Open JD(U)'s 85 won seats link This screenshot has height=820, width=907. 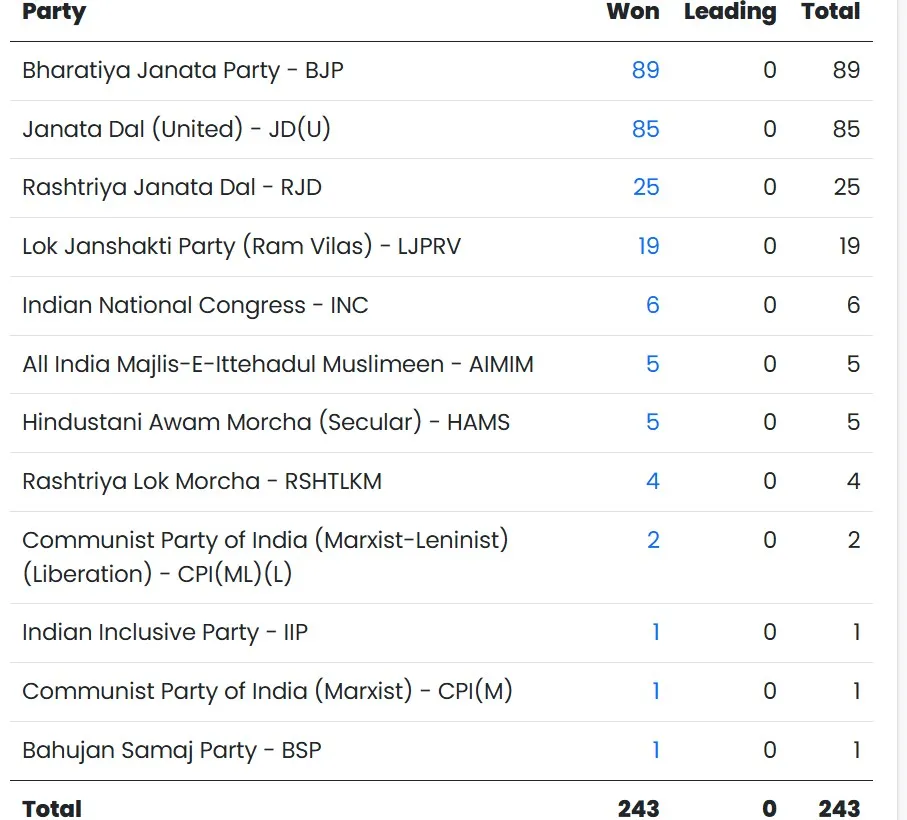[645, 129]
